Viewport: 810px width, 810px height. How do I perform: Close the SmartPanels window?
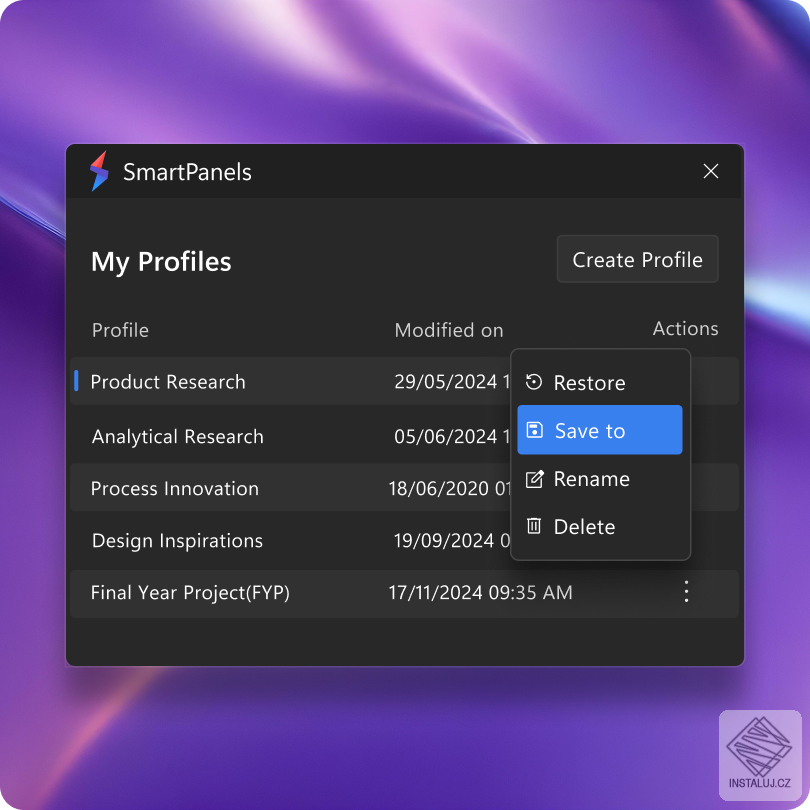click(x=711, y=171)
